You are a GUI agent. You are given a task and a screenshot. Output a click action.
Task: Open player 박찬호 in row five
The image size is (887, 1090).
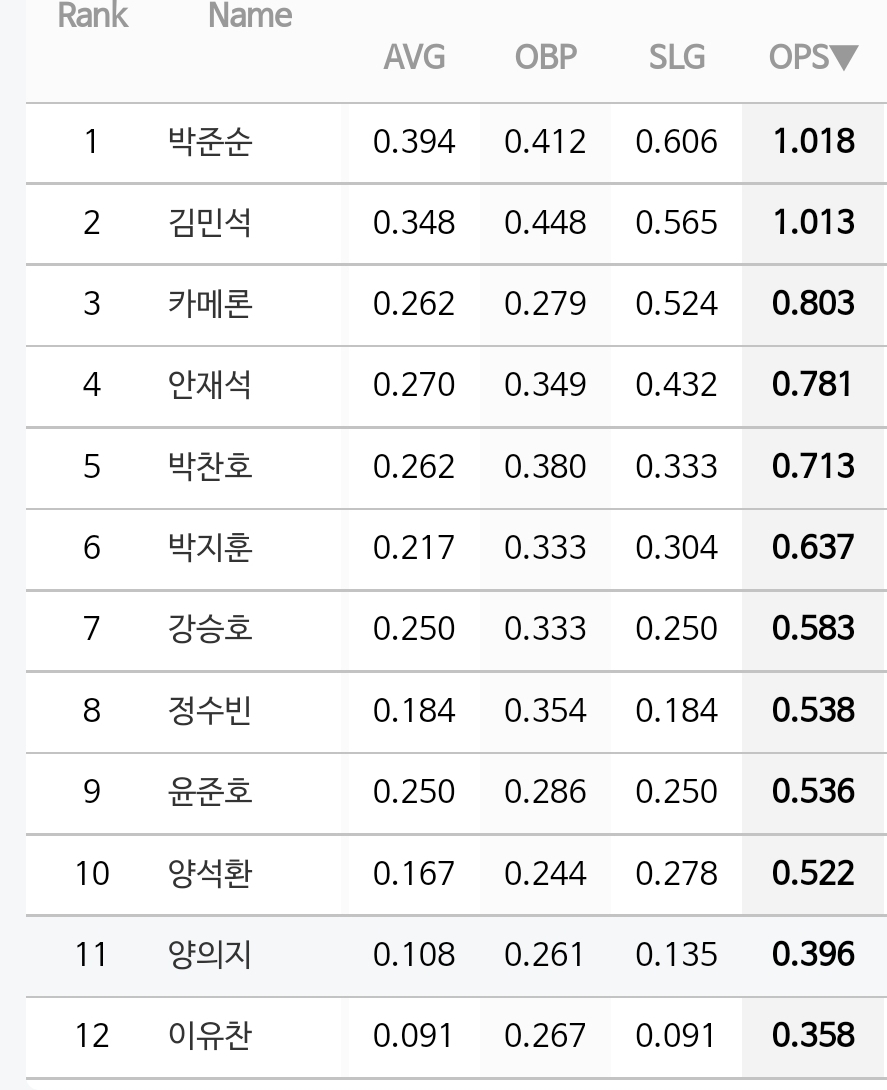(210, 466)
